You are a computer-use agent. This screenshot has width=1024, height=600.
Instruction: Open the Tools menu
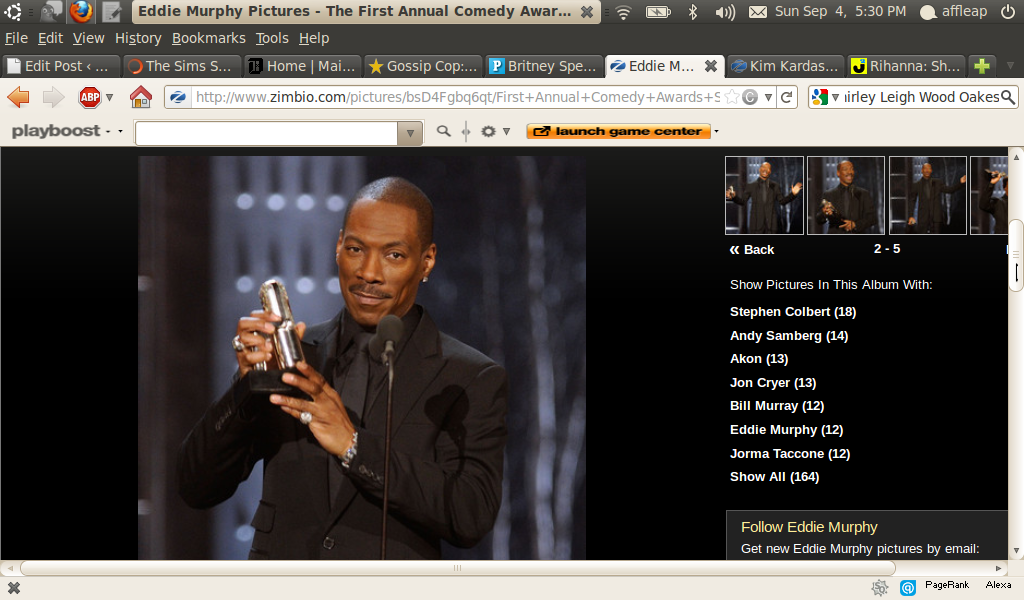(x=272, y=39)
